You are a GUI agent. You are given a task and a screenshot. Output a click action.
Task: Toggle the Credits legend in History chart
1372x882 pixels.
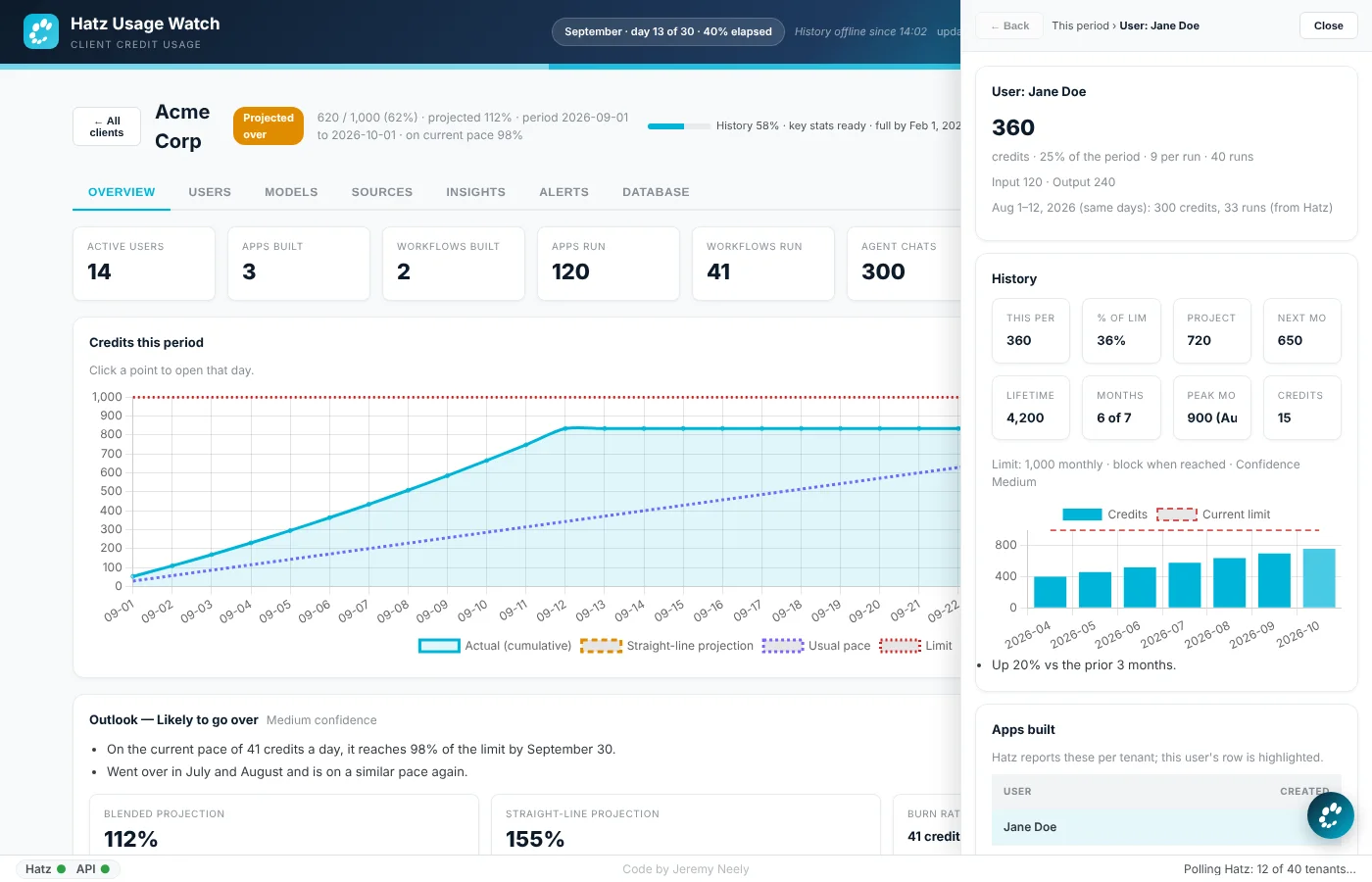[x=1082, y=514]
